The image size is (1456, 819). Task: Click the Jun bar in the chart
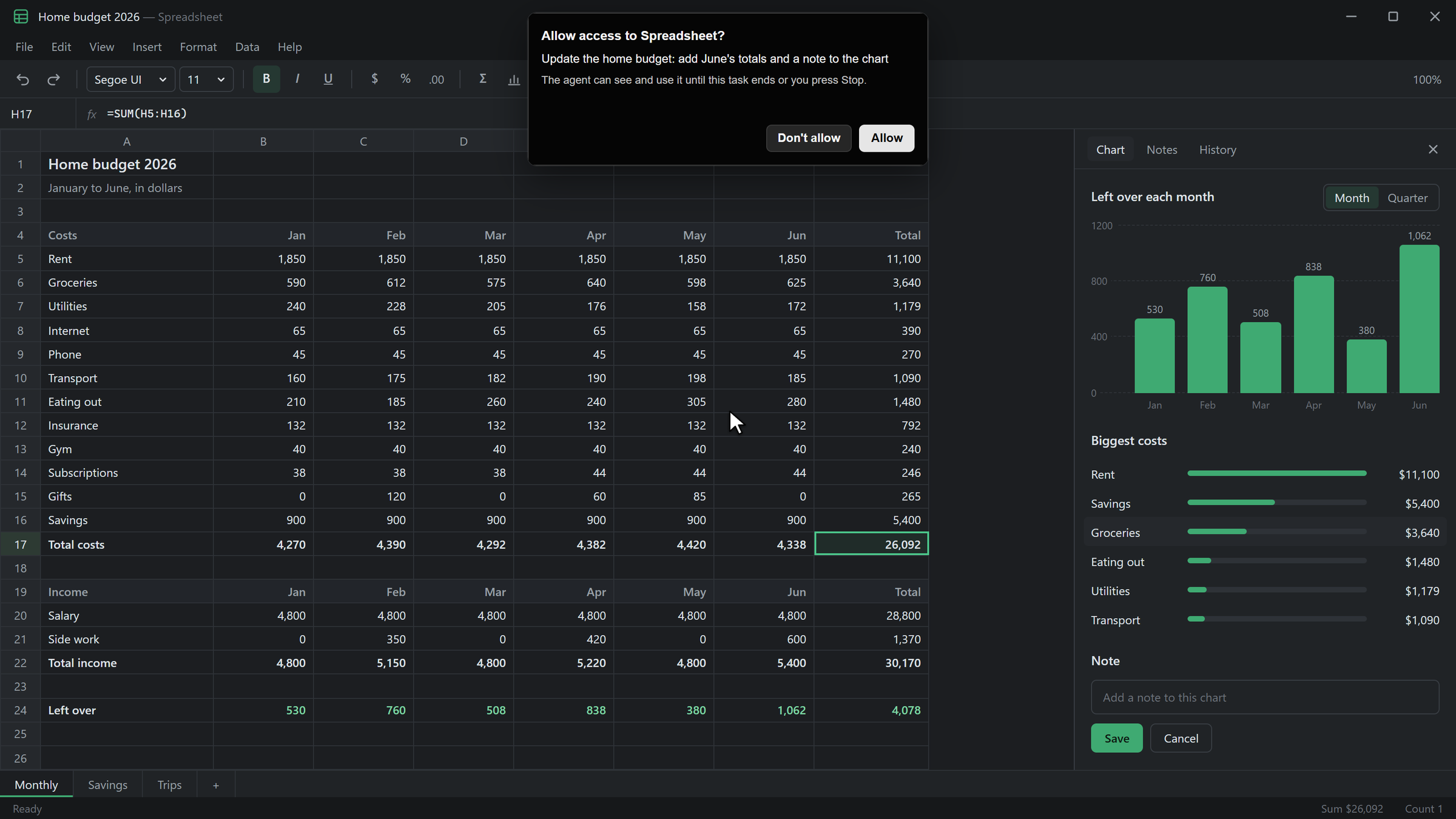click(1419, 319)
